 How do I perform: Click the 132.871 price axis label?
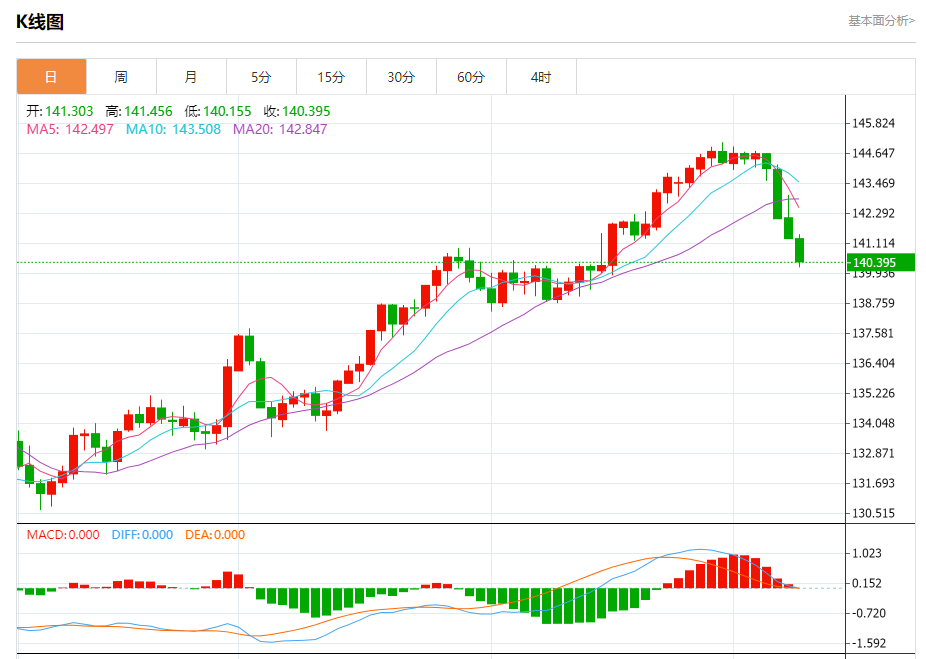tap(873, 454)
